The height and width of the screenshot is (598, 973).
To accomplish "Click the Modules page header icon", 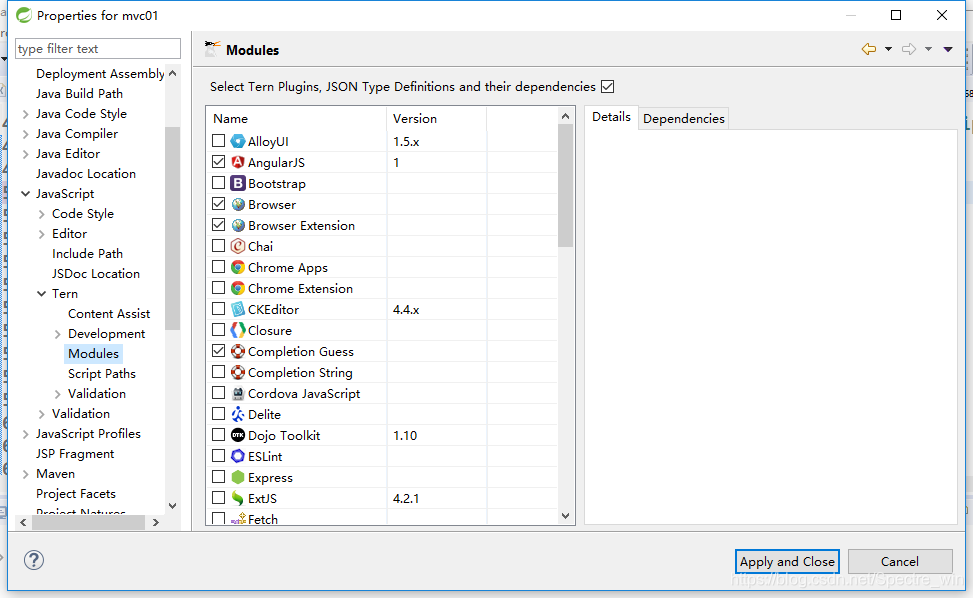I will click(212, 49).
